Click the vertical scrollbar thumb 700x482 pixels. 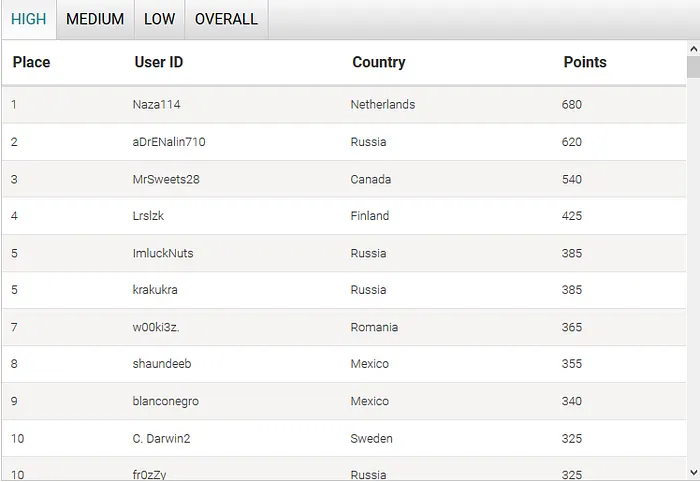692,67
